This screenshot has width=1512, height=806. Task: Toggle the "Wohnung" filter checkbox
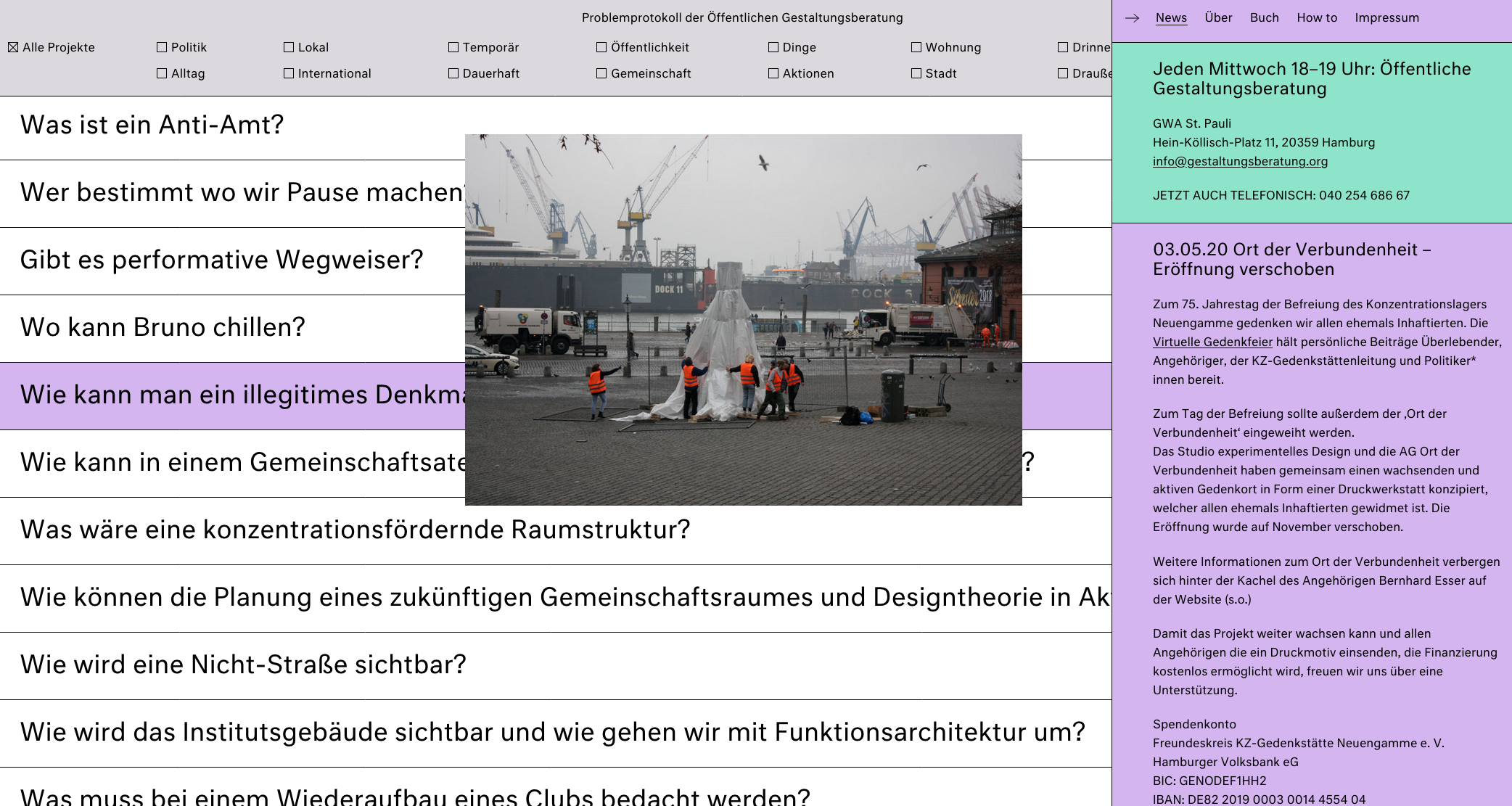[914, 47]
